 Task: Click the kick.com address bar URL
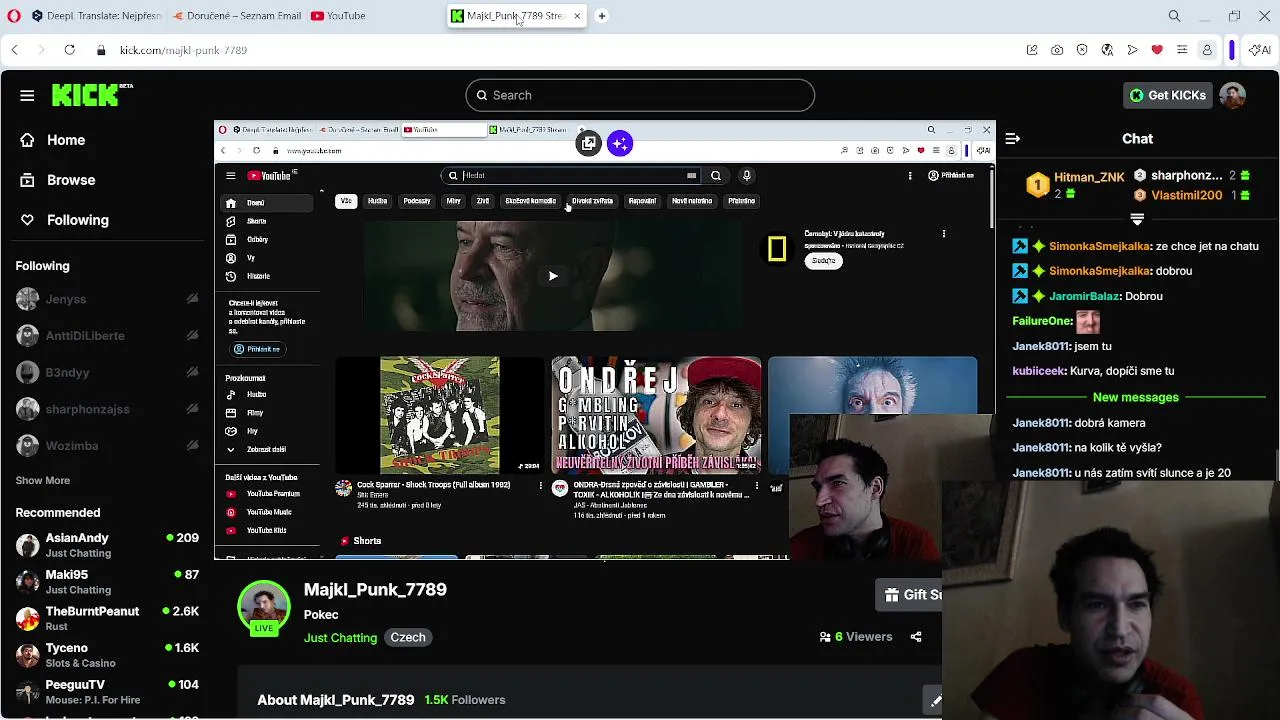click(183, 50)
